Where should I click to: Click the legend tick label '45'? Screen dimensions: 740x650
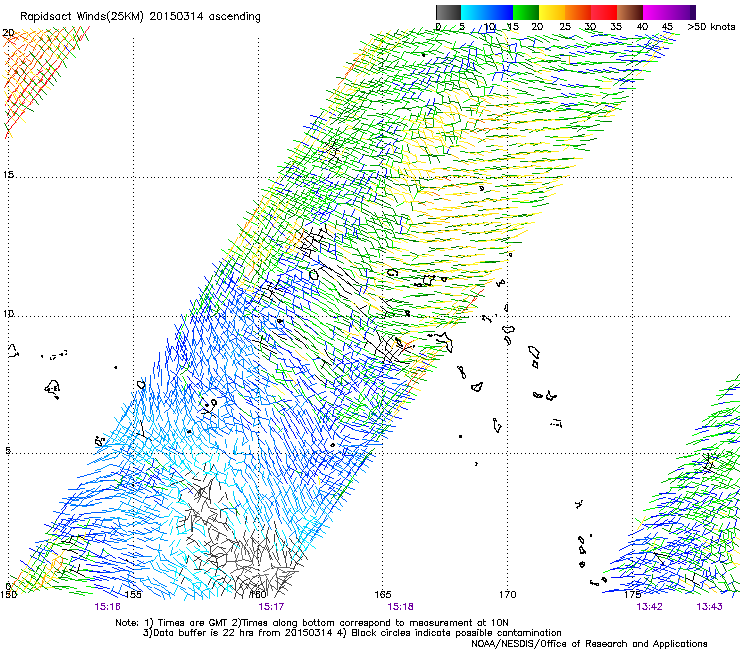coord(667,27)
